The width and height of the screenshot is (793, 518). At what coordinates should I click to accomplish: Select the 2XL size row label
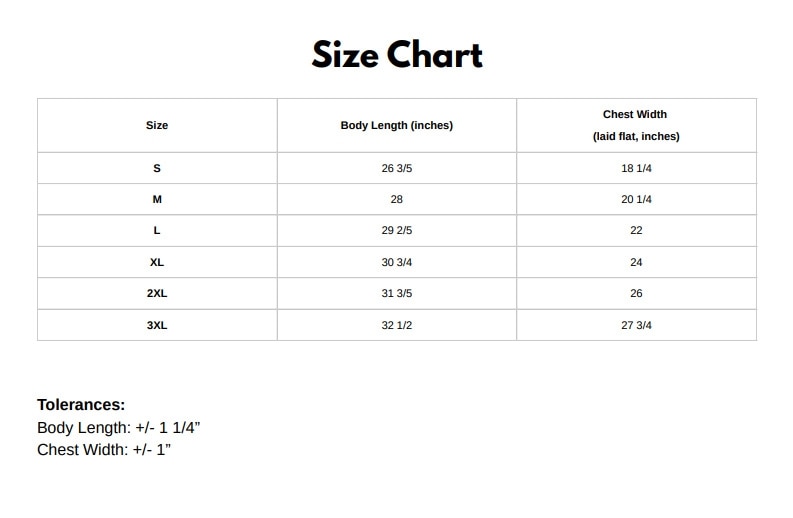click(x=157, y=293)
